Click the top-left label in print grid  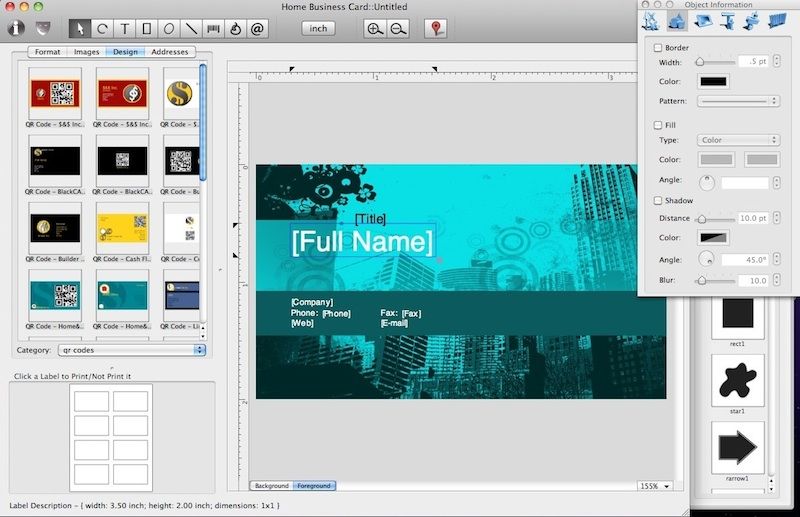pos(91,402)
